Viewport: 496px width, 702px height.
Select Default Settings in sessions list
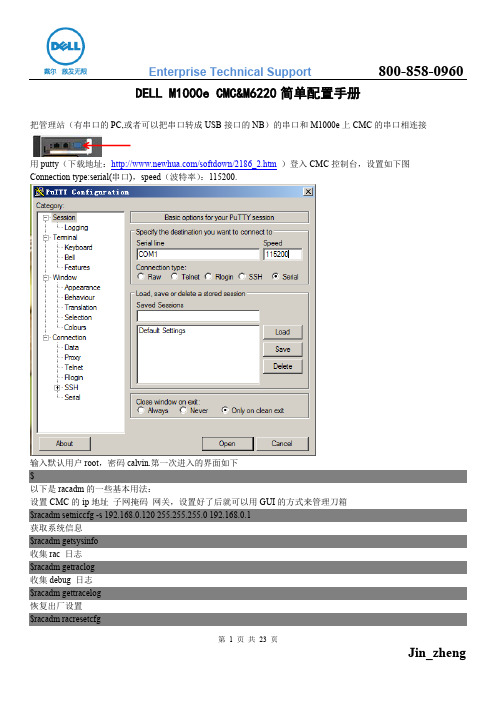[x=162, y=330]
